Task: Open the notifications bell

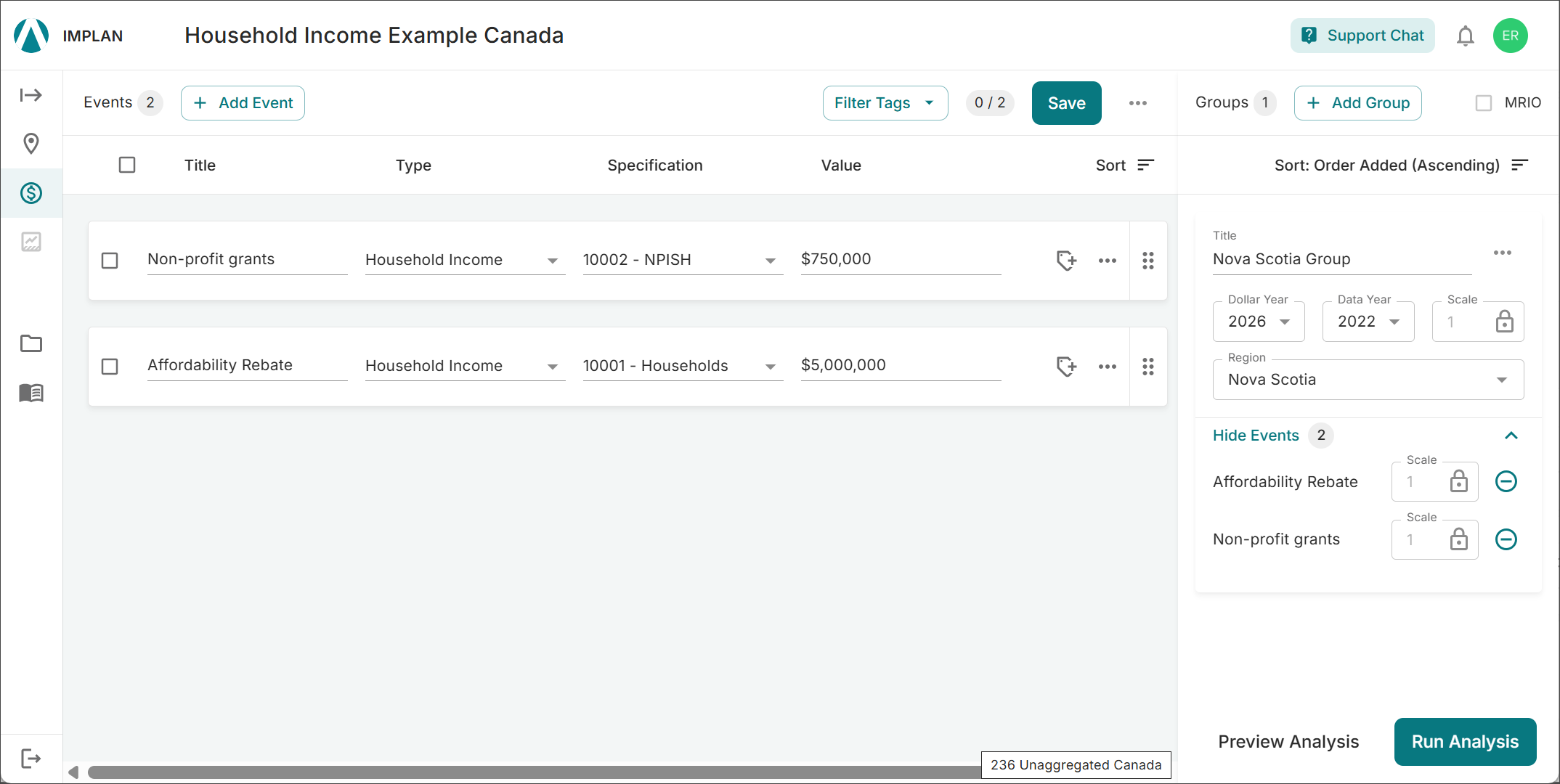Action: [x=1466, y=36]
